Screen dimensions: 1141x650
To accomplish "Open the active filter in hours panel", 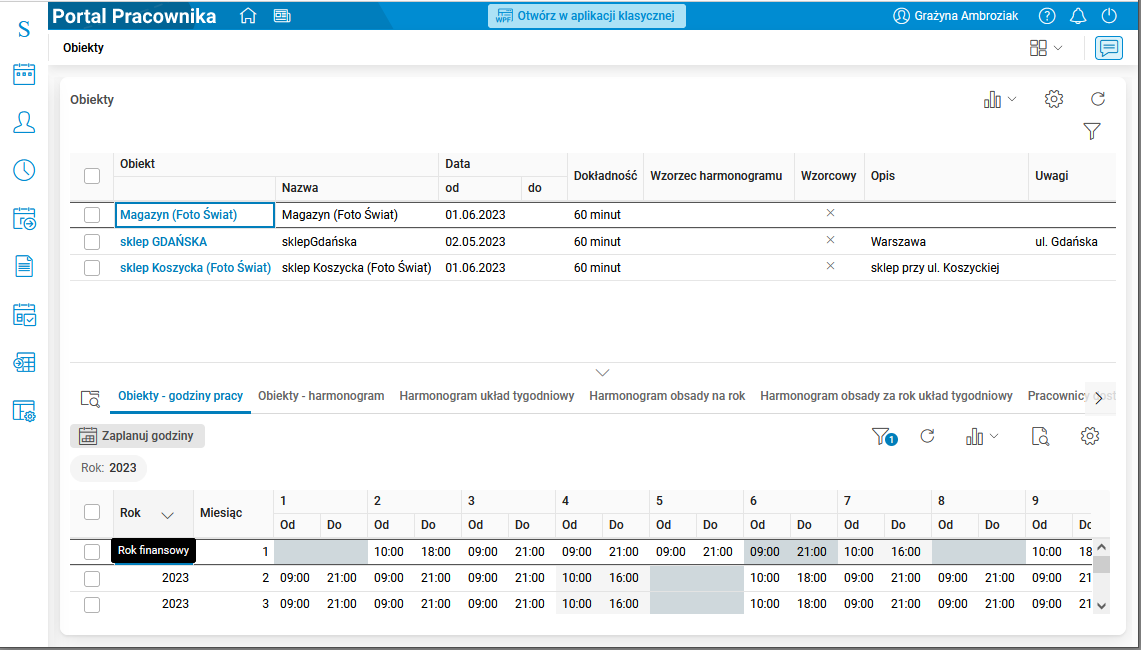I will pyautogui.click(x=884, y=437).
